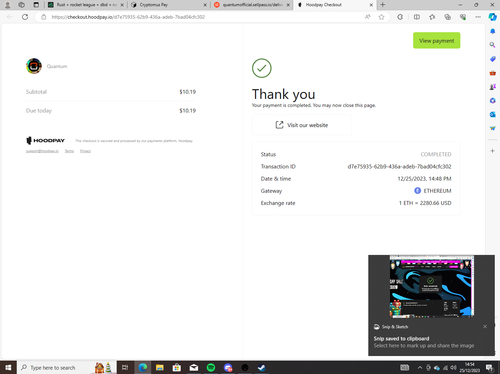Screen dimensions: 500x374
Task: Close the Cryptomus Pay tab
Action: pyautogui.click(x=205, y=5)
